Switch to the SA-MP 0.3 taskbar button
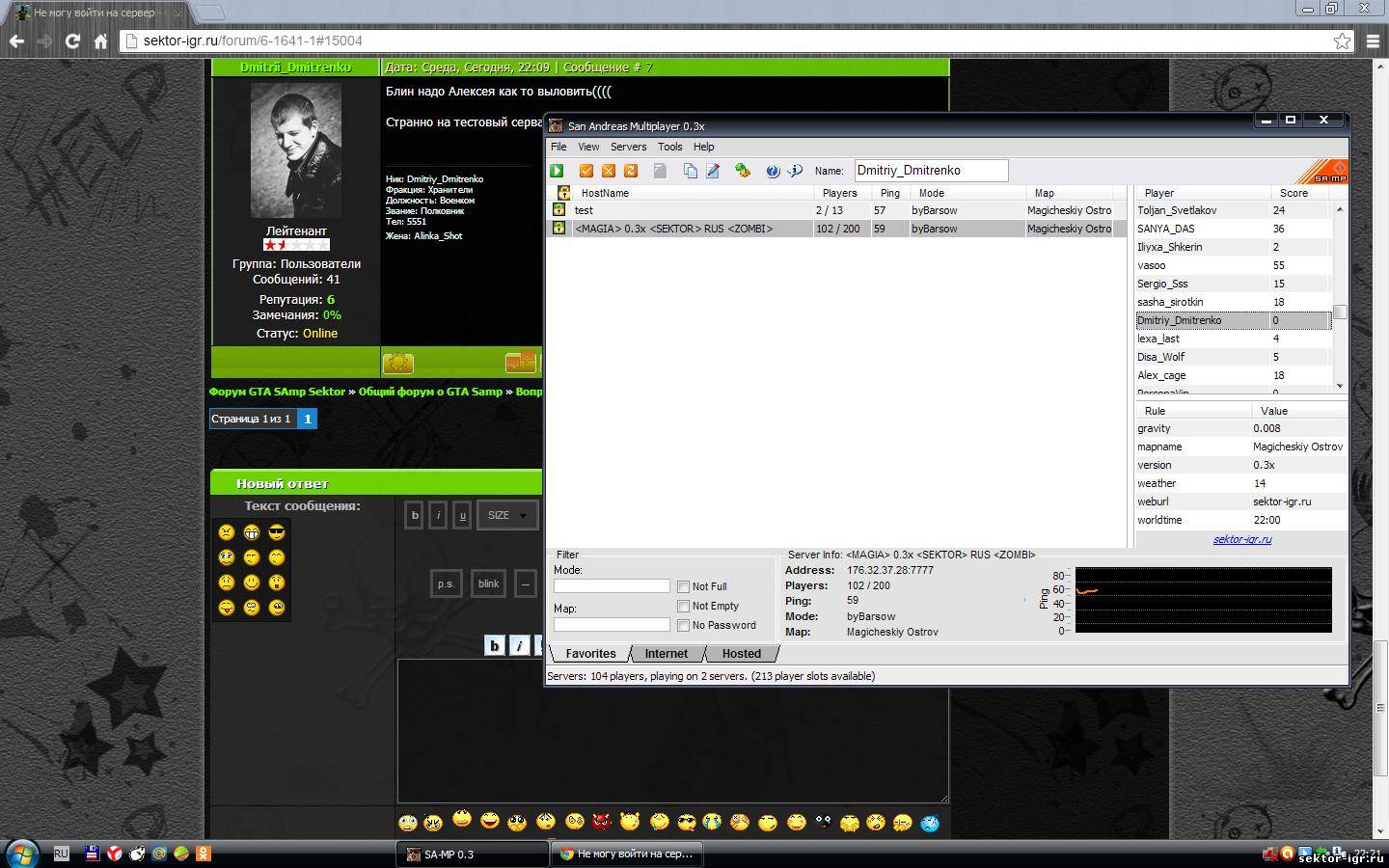Viewport: 1389px width, 868px height. point(472,854)
